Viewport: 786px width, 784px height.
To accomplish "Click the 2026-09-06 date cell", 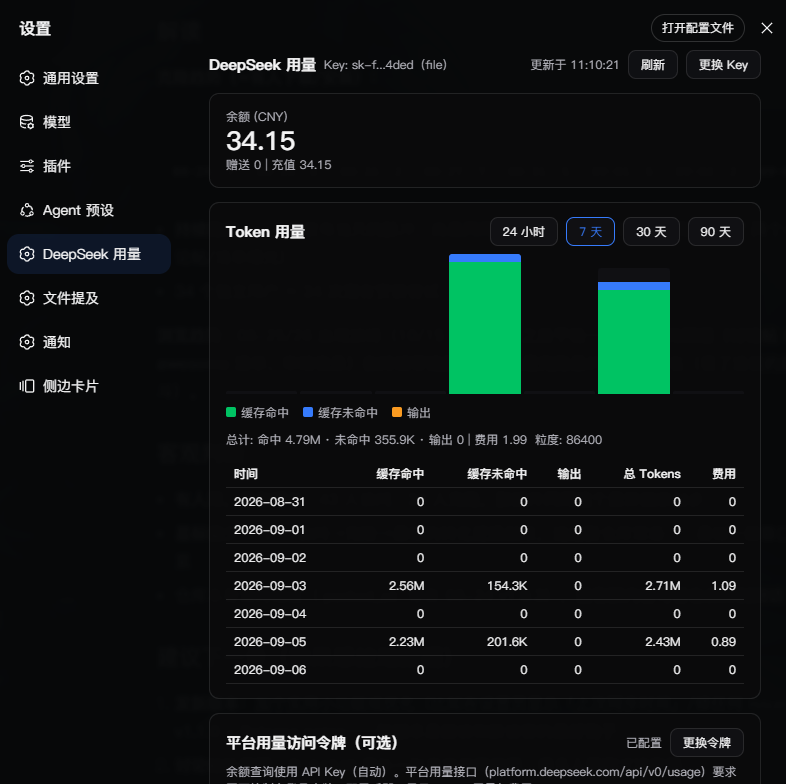I will (x=270, y=670).
